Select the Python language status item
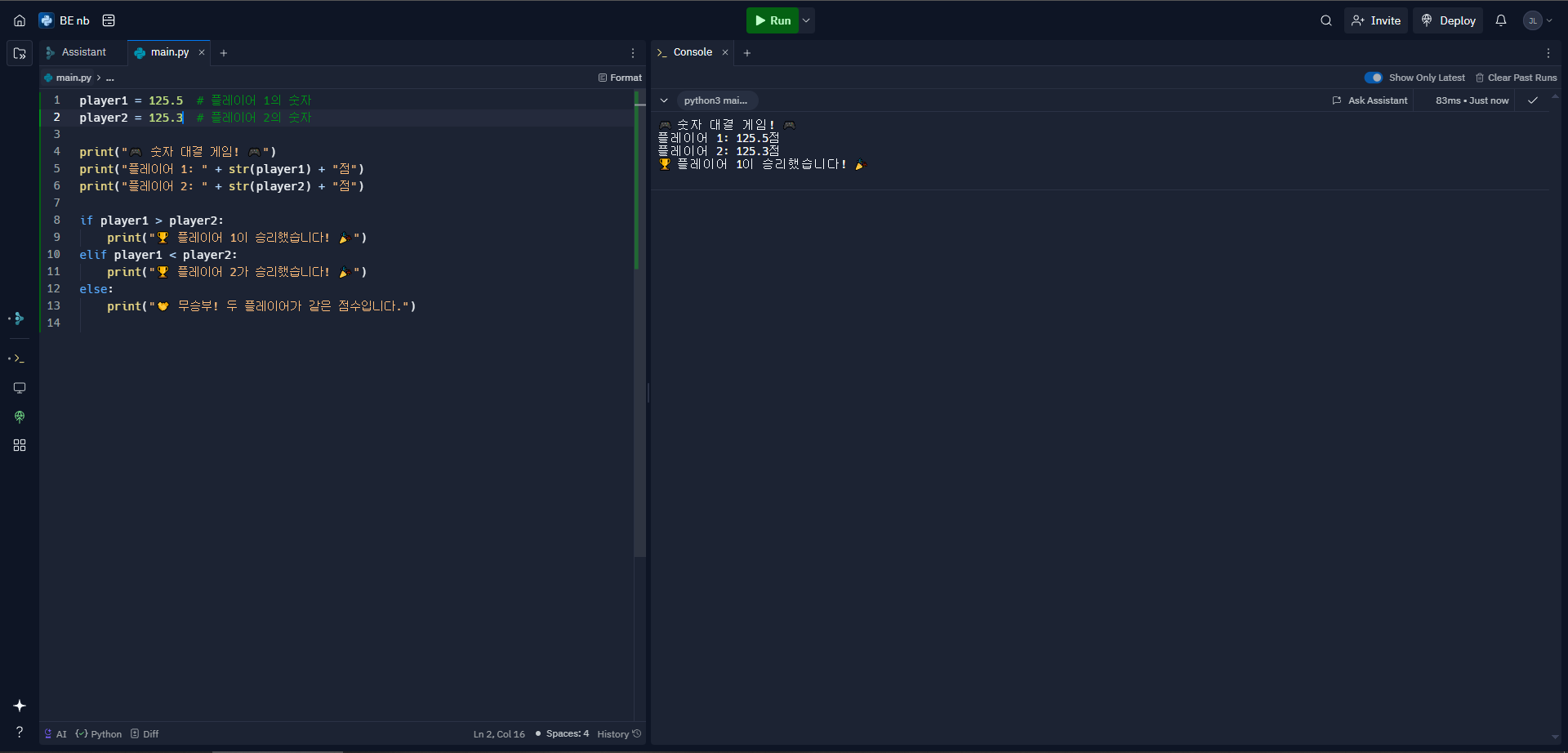Viewport: 1568px width, 753px height. point(99,734)
